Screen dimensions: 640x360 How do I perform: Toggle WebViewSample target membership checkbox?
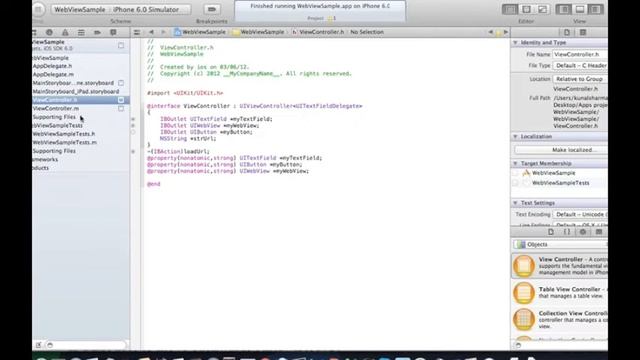[x=515, y=173]
